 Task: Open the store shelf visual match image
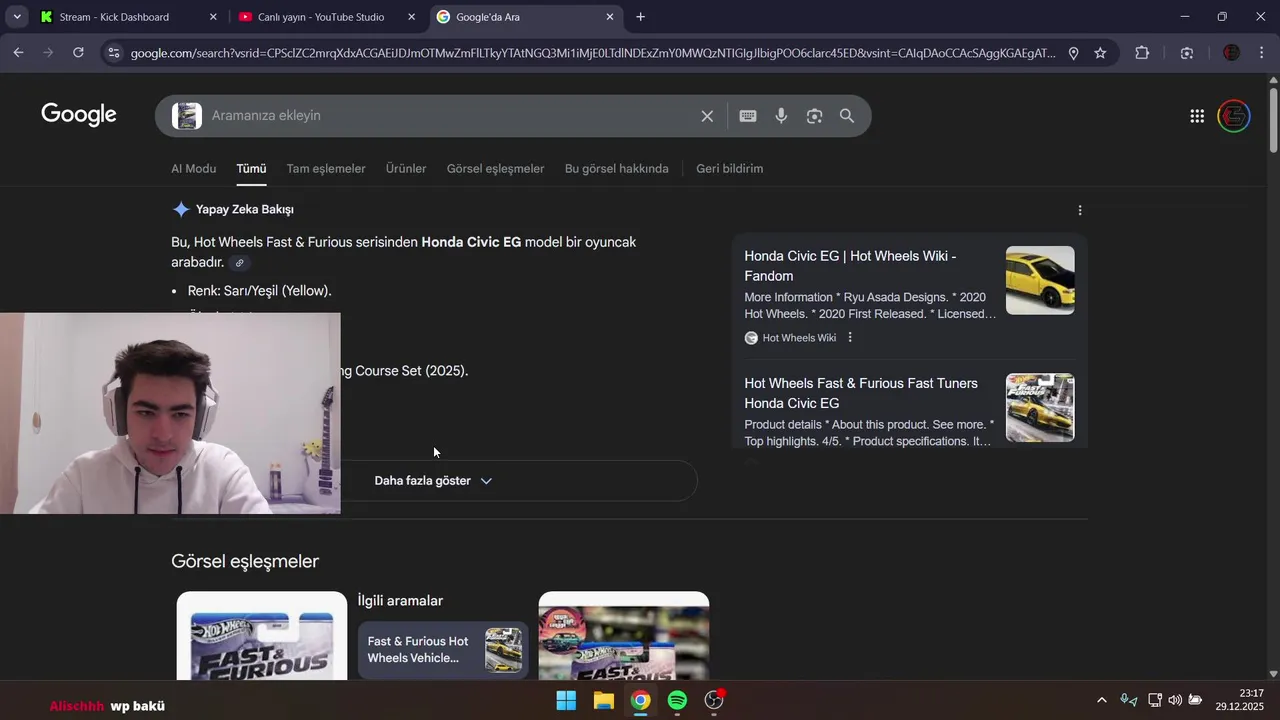click(624, 636)
